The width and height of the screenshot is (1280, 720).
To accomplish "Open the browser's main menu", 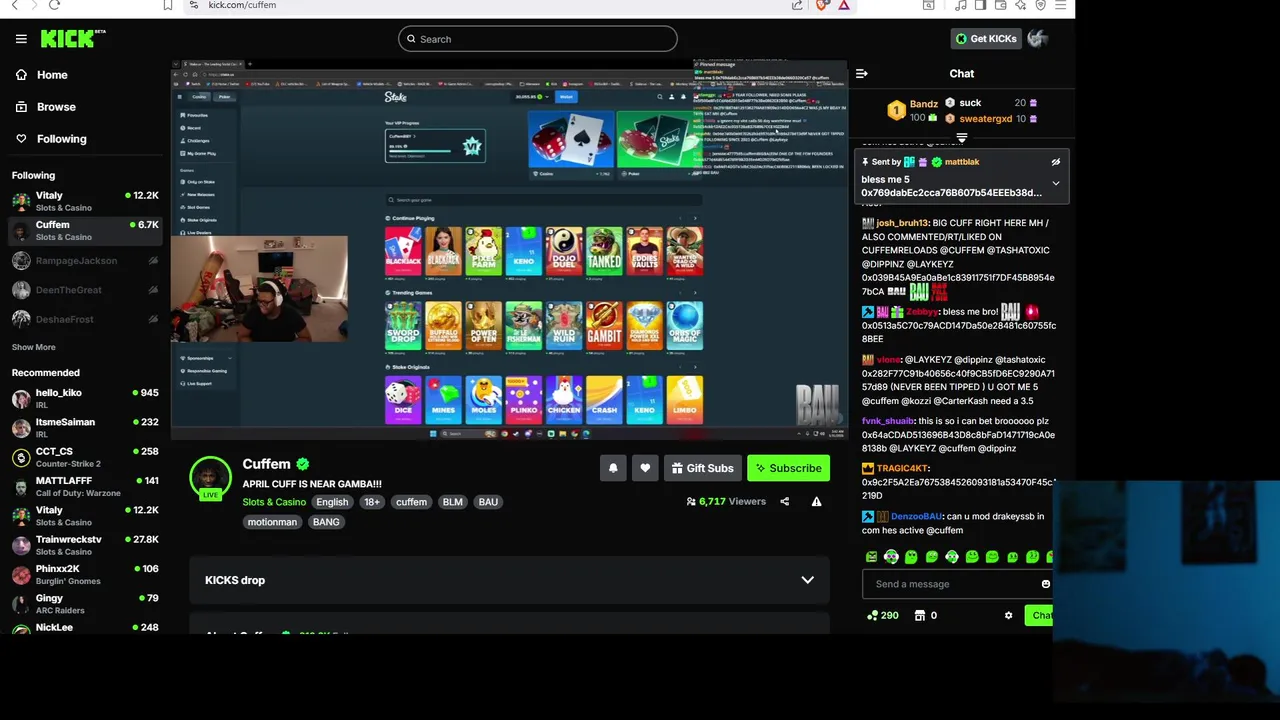I will coord(1062,5).
